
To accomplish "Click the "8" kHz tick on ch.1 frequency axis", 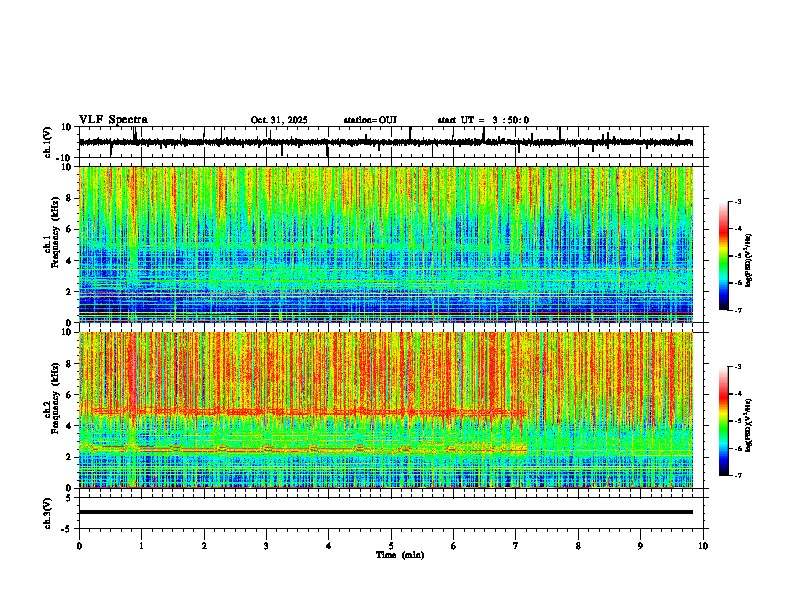I will pos(70,198).
